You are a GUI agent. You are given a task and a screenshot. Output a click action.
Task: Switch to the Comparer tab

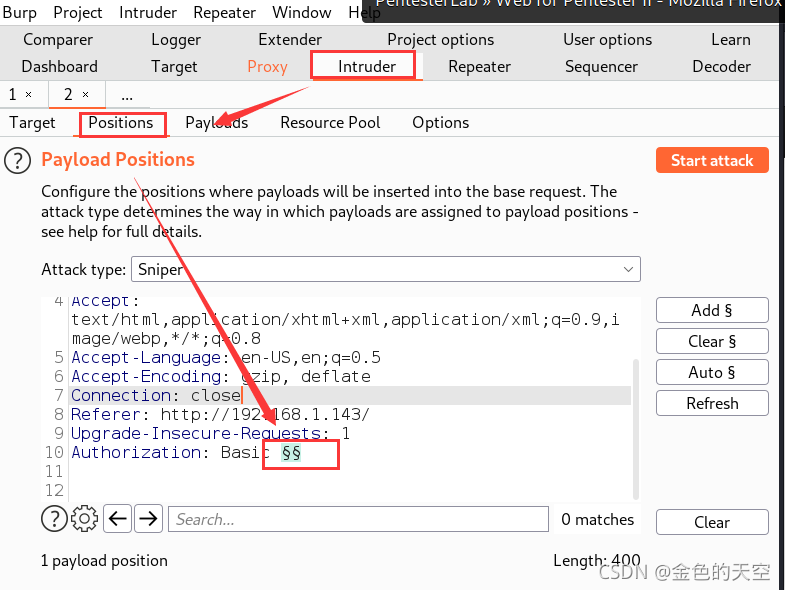pos(58,40)
